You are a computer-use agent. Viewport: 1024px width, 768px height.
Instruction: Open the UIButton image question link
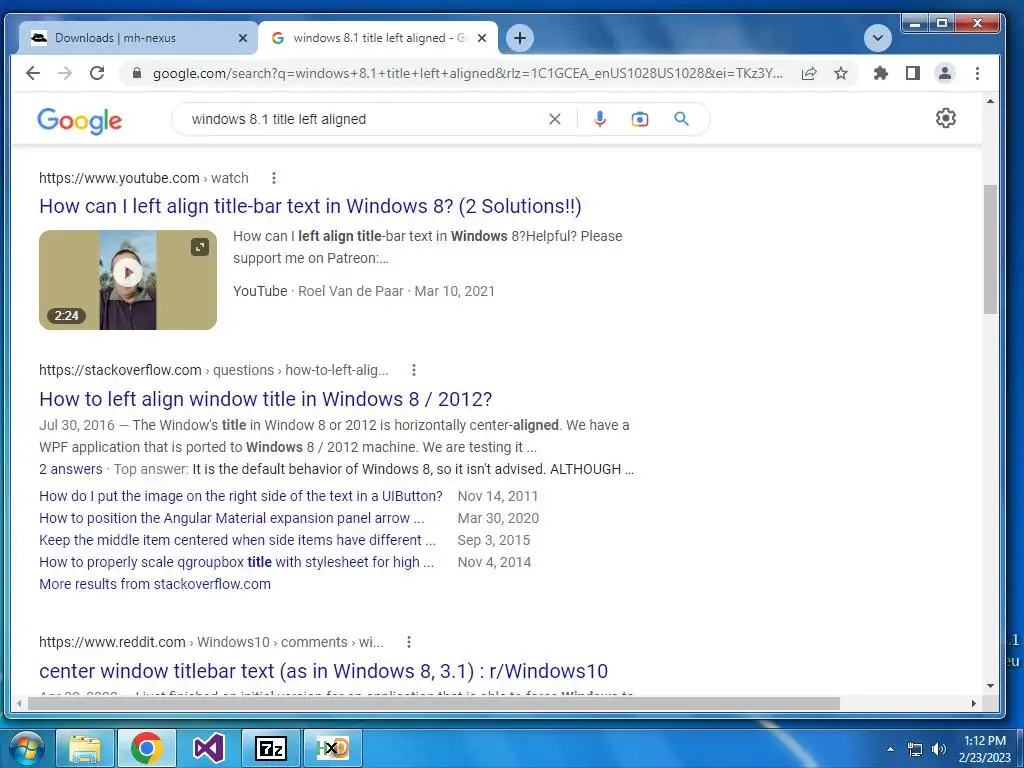(x=241, y=496)
